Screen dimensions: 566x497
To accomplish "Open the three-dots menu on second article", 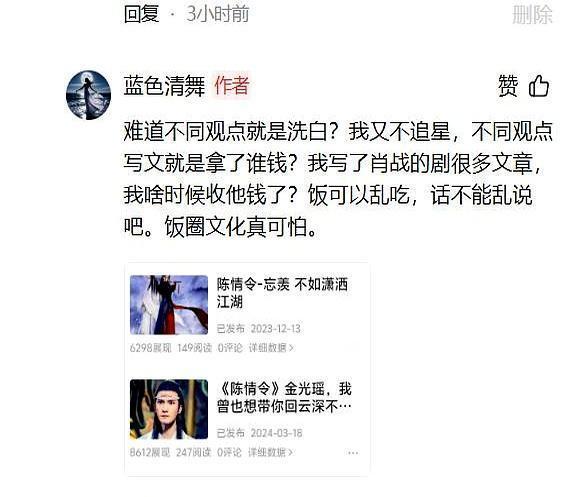I will (353, 453).
